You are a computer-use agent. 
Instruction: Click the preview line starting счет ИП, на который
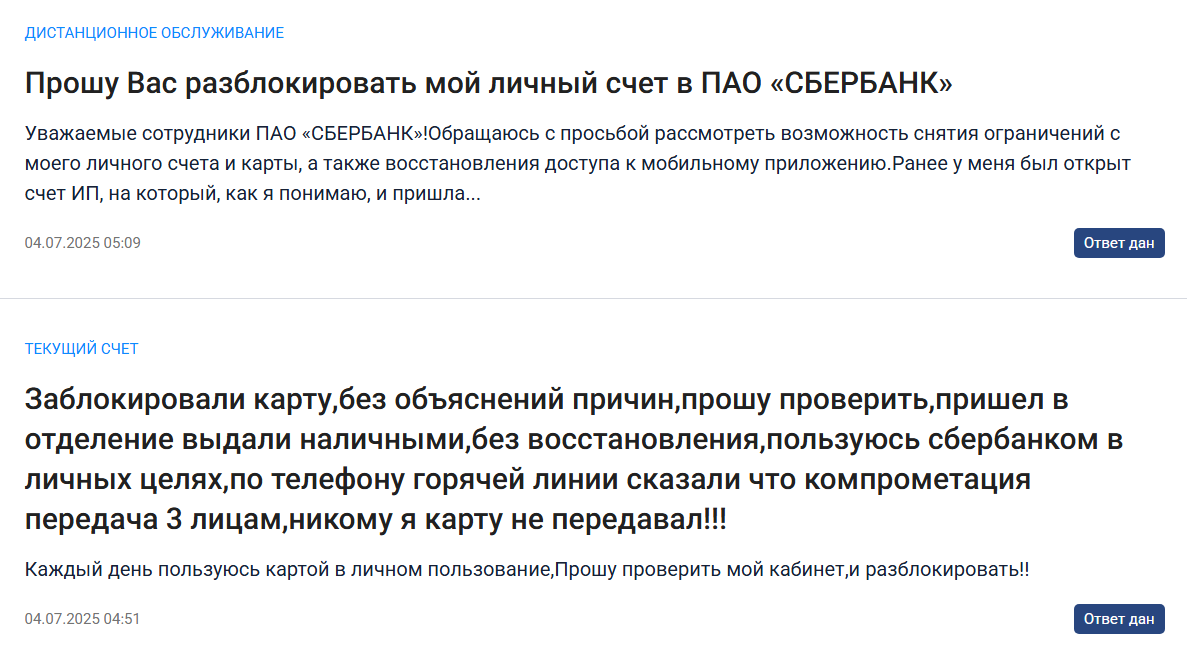pos(253,194)
